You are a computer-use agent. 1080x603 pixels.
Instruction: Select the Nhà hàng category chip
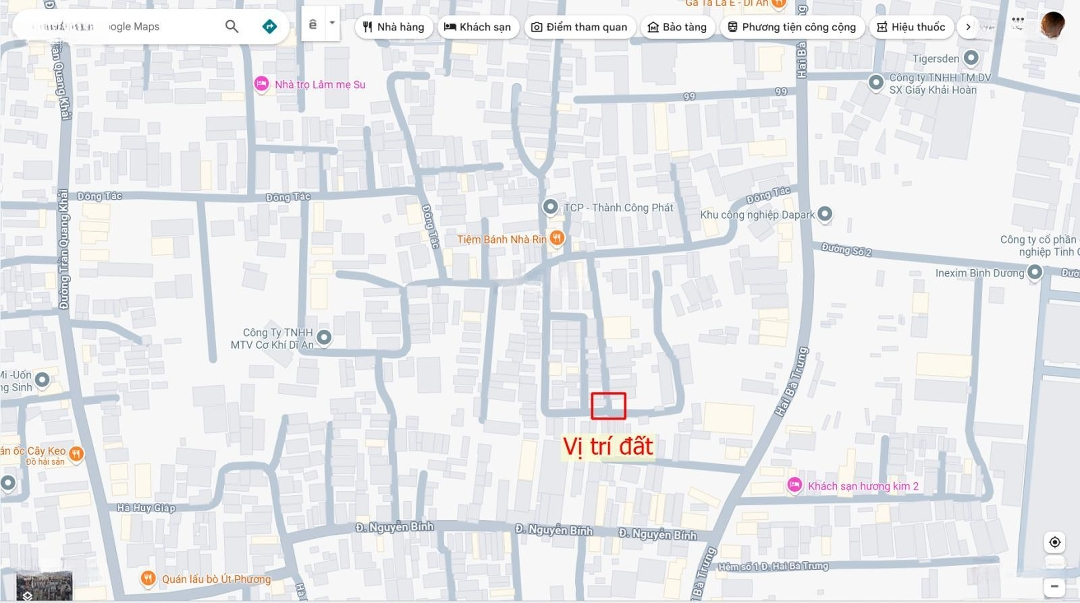point(393,27)
